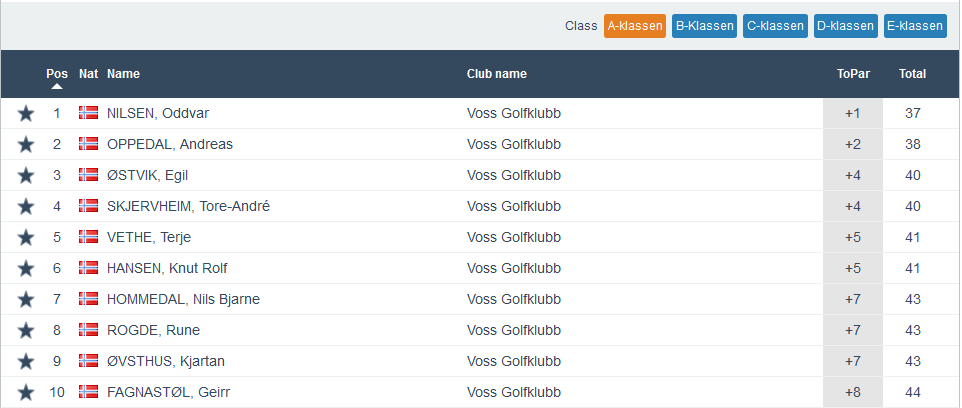View E-klassen class results

point(915,26)
